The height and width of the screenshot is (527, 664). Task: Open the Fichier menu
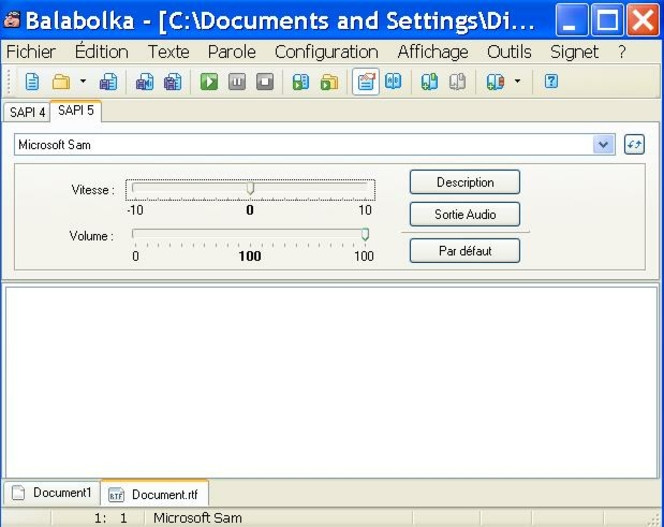[x=31, y=52]
